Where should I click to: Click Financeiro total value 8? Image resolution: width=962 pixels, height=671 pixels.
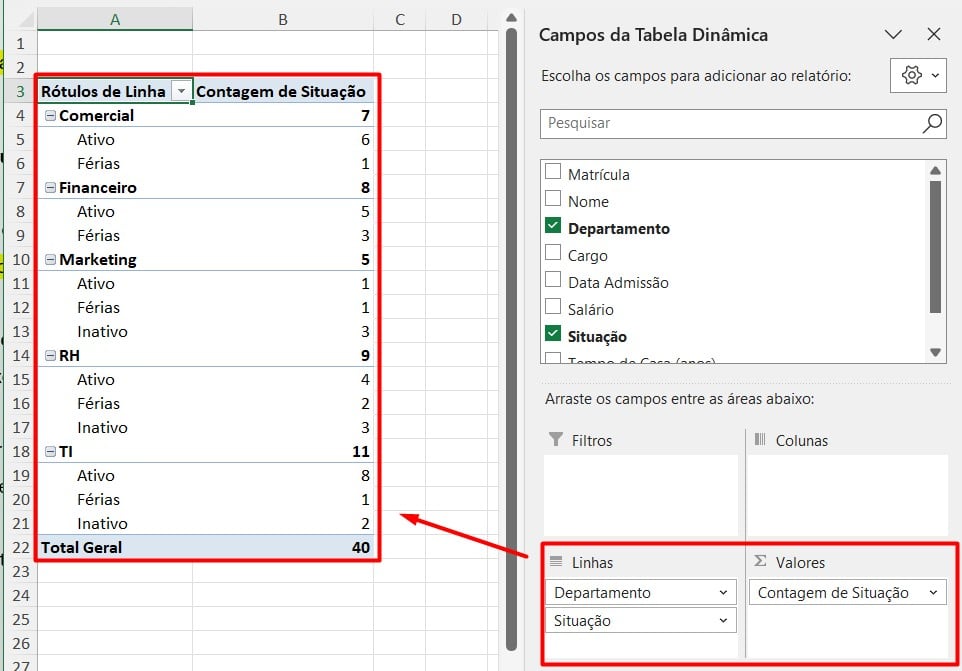tap(365, 188)
